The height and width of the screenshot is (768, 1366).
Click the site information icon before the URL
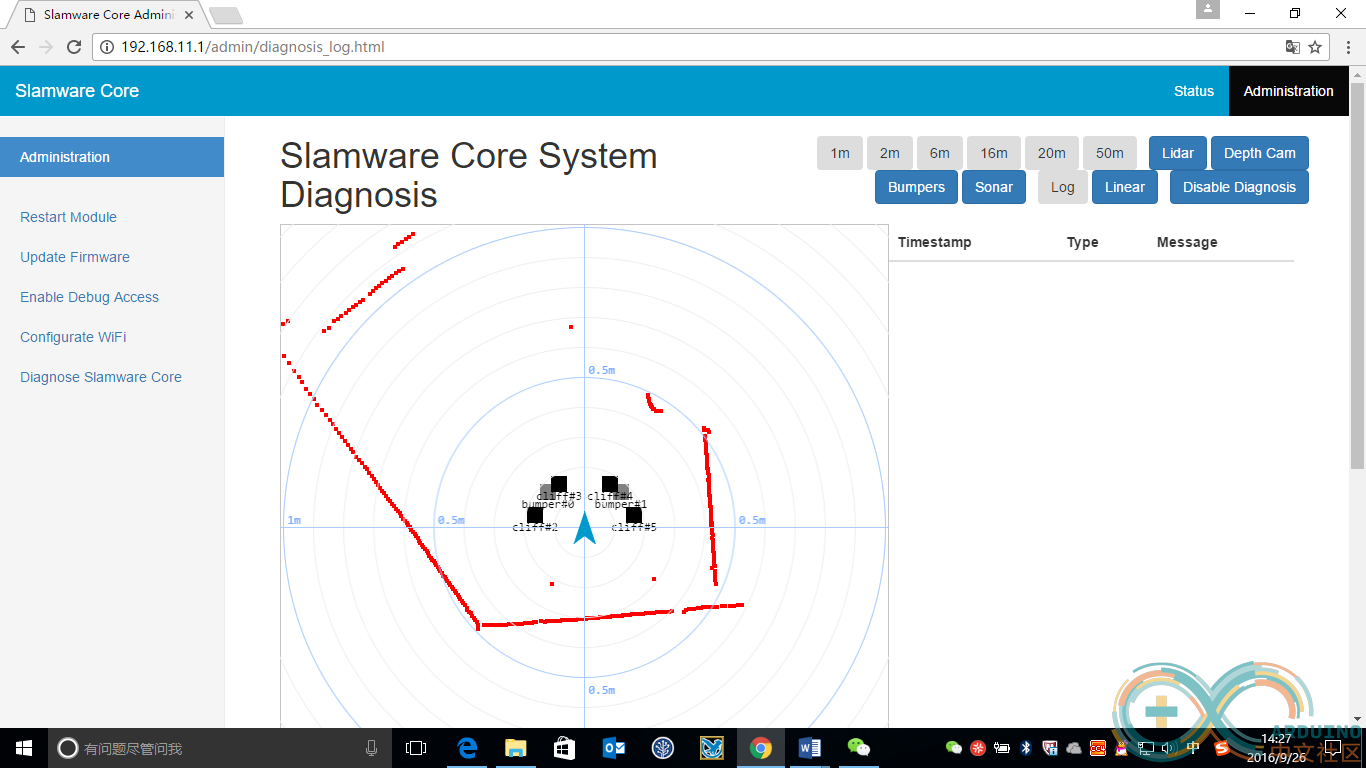tap(108, 47)
